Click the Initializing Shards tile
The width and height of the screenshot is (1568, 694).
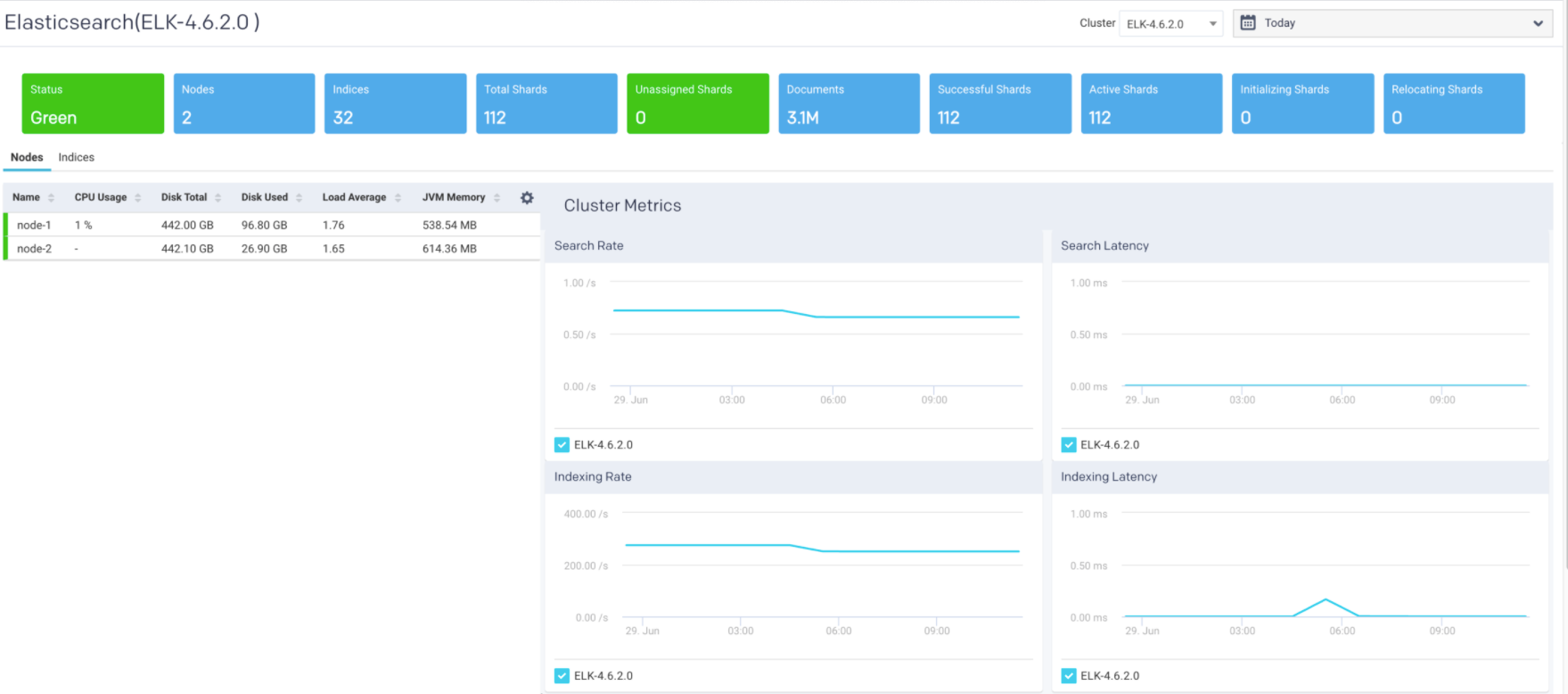pyautogui.click(x=1302, y=103)
